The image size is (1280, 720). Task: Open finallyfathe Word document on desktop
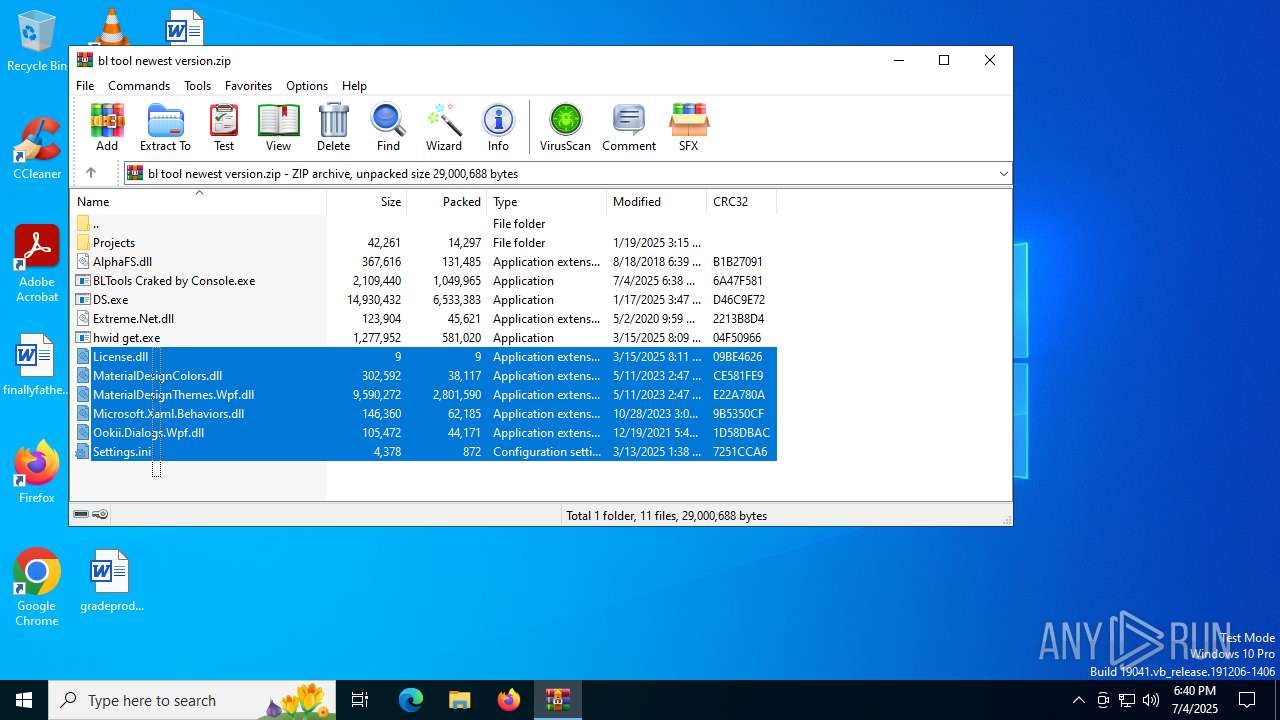point(36,365)
